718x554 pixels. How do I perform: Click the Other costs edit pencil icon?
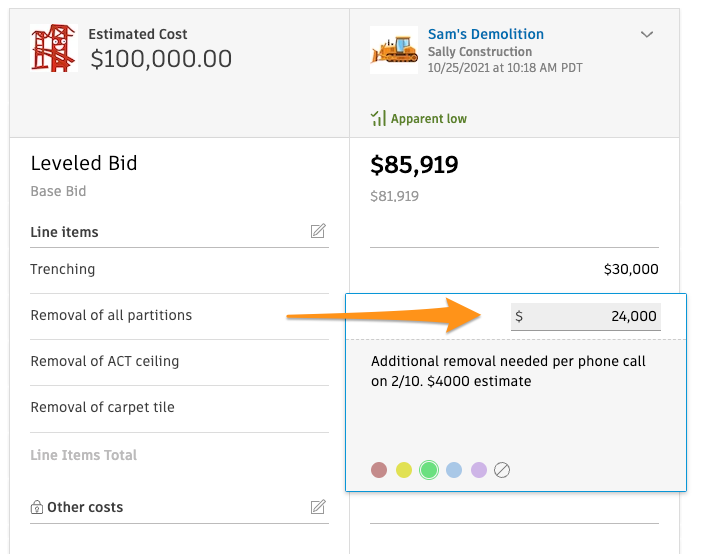pos(318,507)
